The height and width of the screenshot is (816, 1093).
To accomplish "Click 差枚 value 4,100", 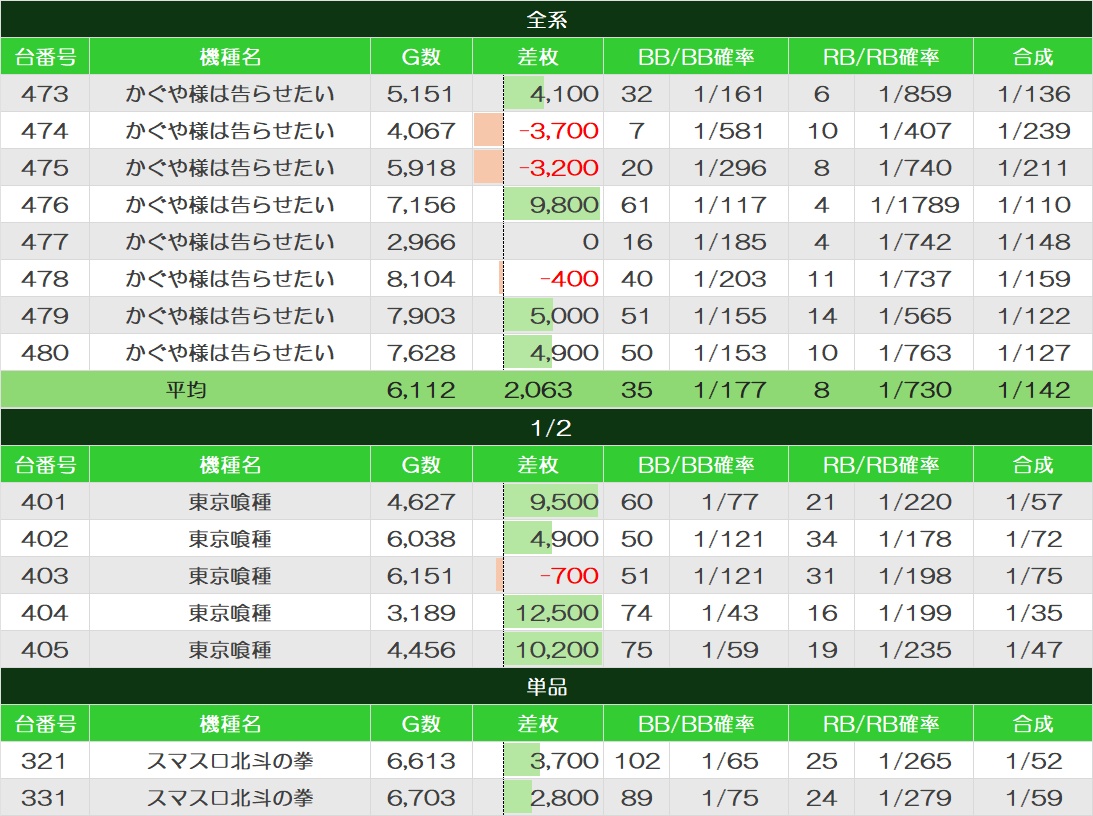I will (x=564, y=93).
